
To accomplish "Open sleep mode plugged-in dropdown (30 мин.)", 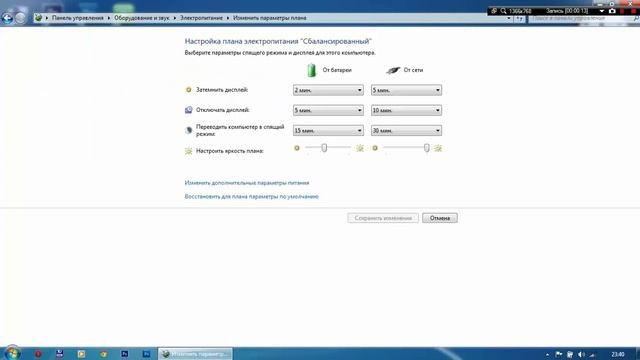I will click(x=406, y=131).
